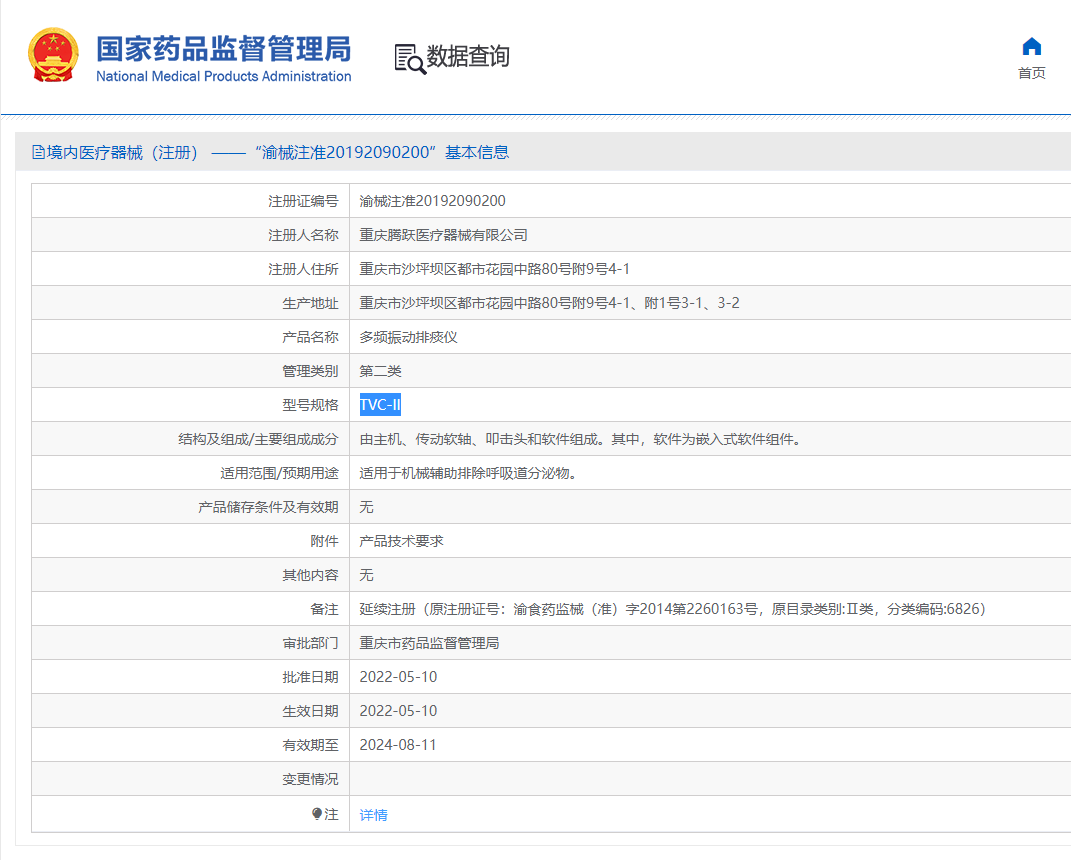Open the home page via house icon
This screenshot has width=1071, height=860.
click(1031, 46)
